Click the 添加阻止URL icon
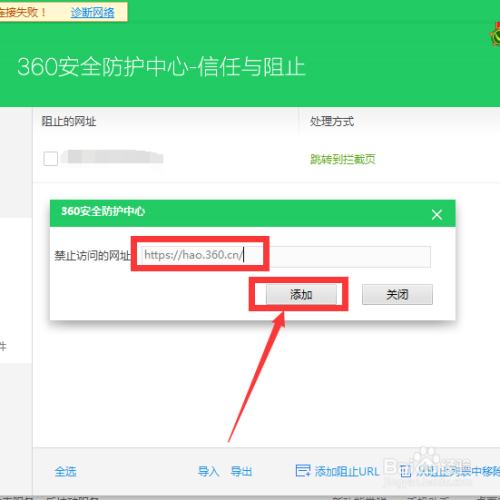Screen dimensions: 500x500 click(303, 471)
